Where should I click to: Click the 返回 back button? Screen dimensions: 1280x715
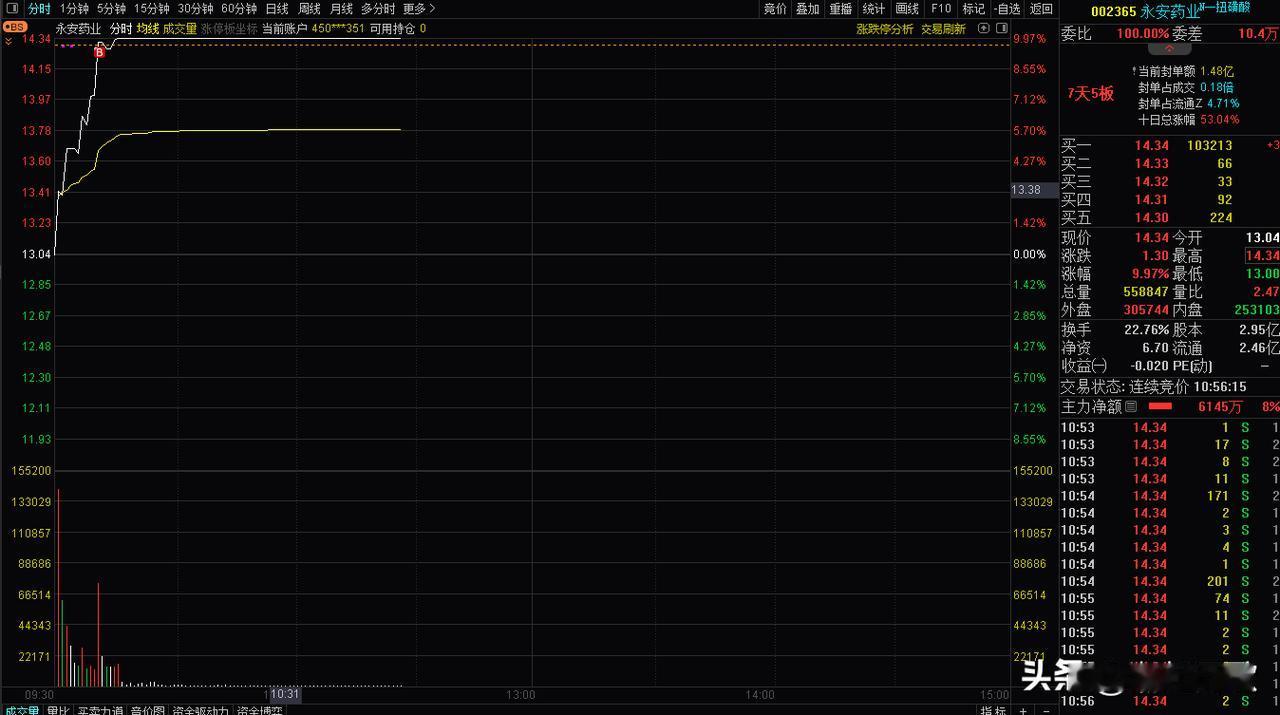tap(1041, 9)
